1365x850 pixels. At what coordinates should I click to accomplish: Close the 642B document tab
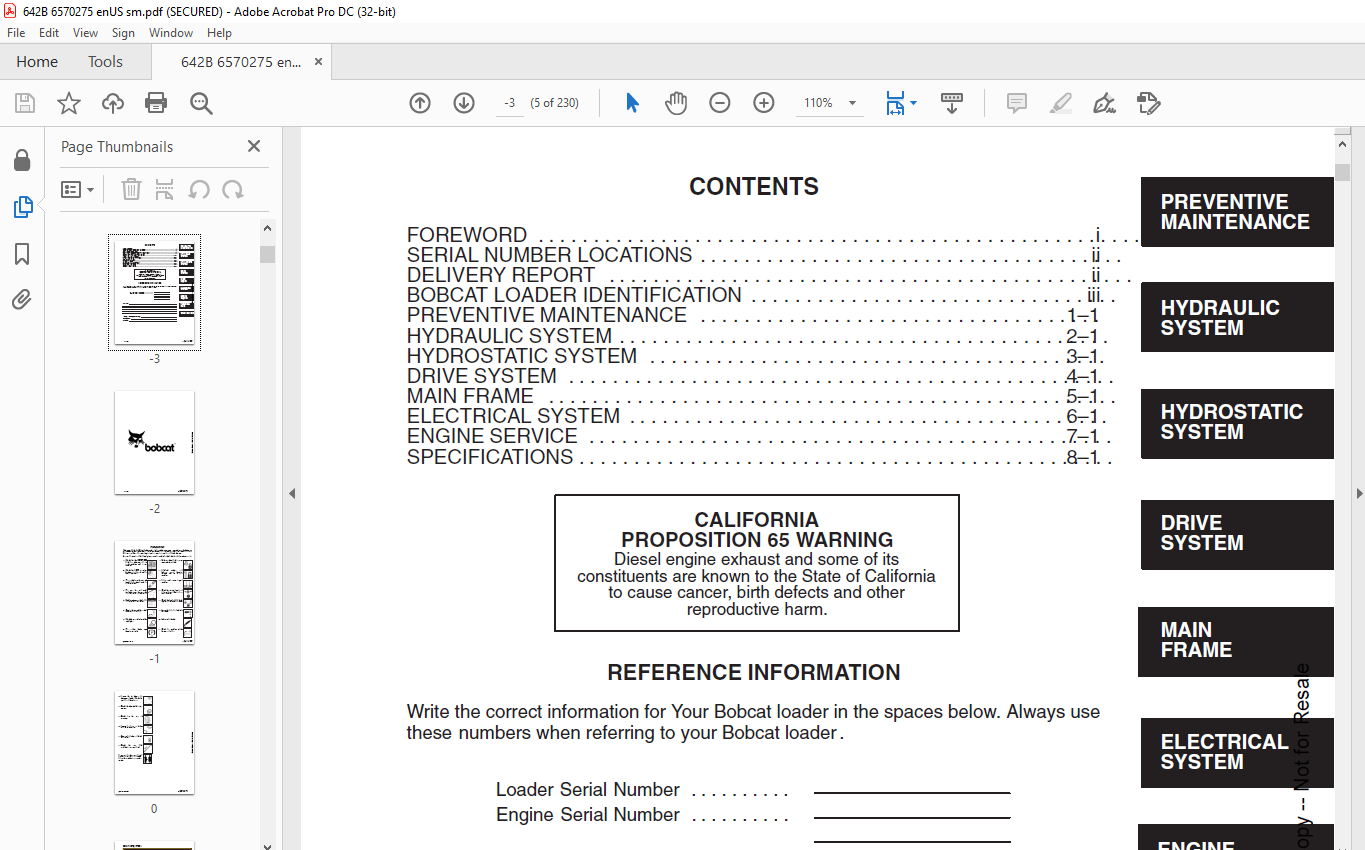(x=318, y=62)
